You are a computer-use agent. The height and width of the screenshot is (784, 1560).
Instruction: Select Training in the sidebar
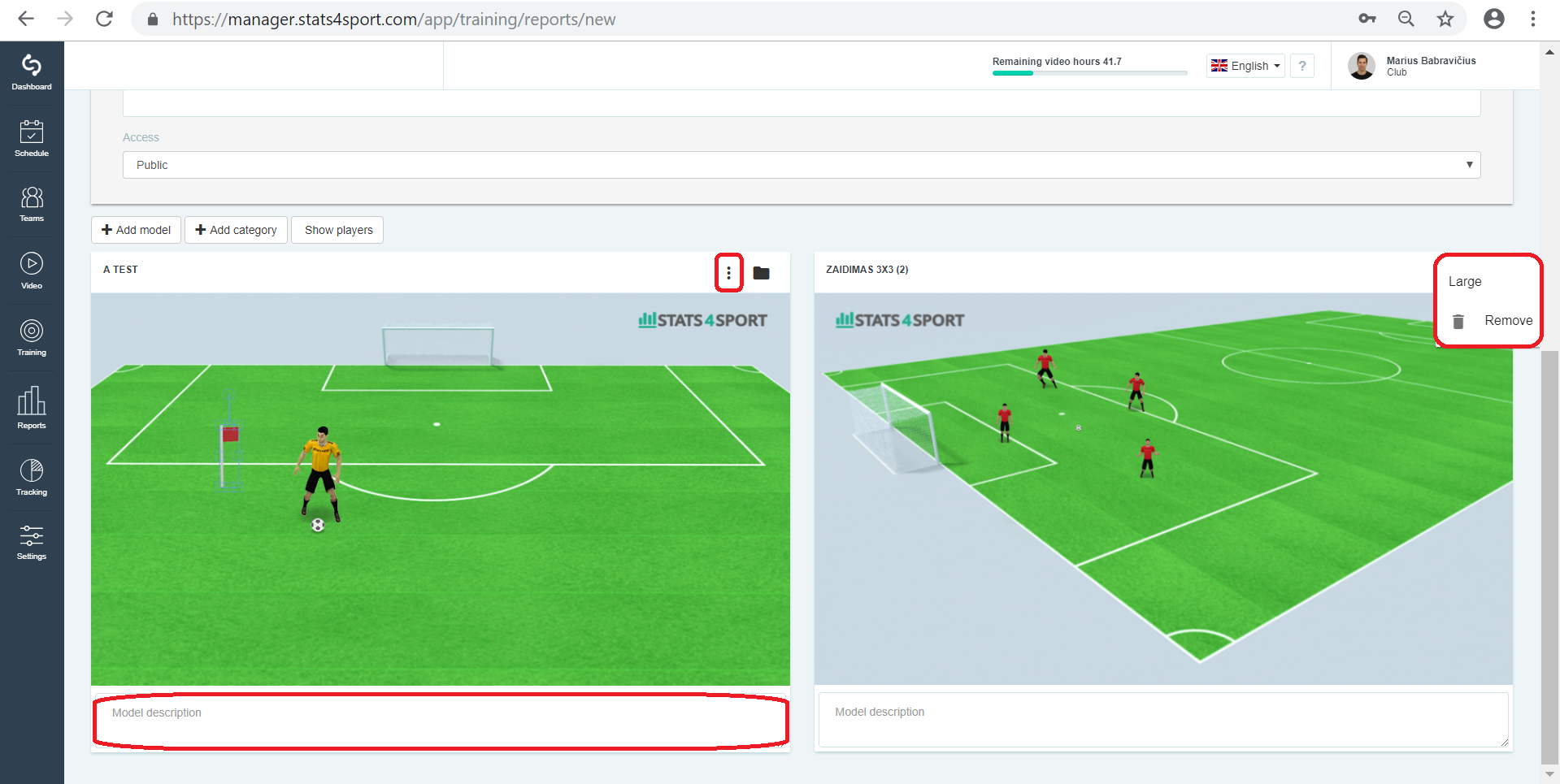(32, 338)
